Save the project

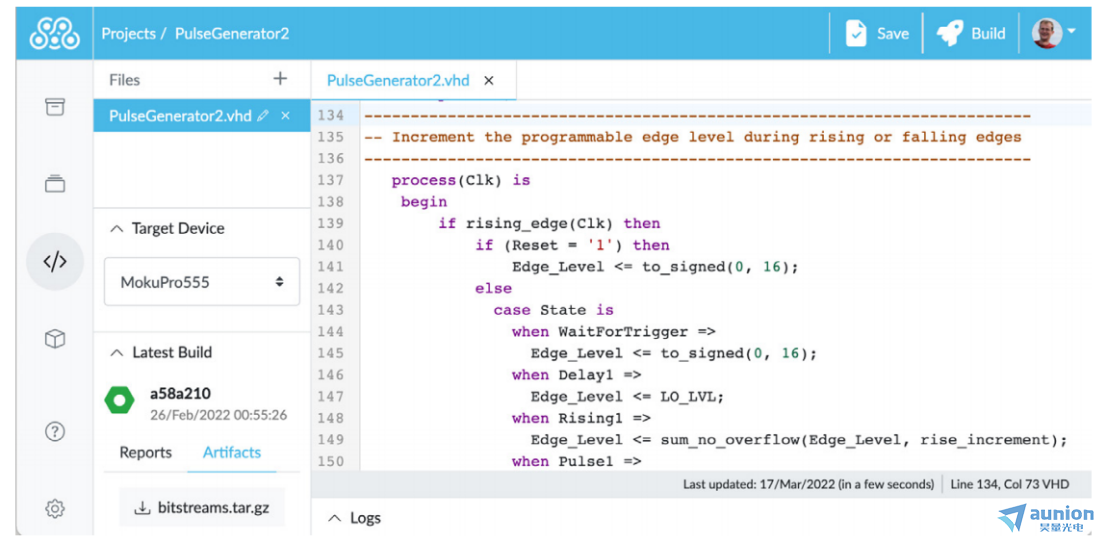coord(877,33)
